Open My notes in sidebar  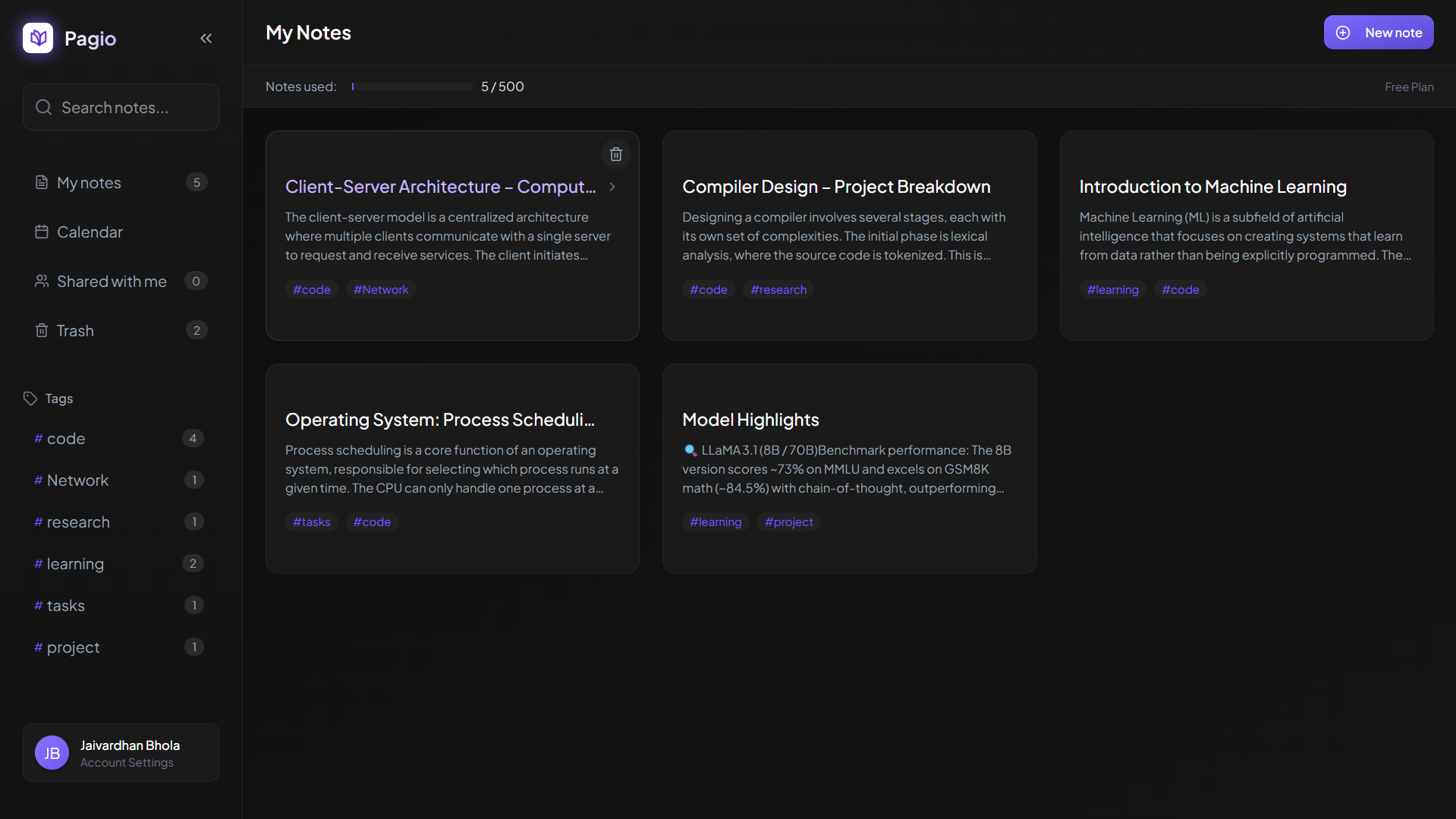click(x=121, y=182)
